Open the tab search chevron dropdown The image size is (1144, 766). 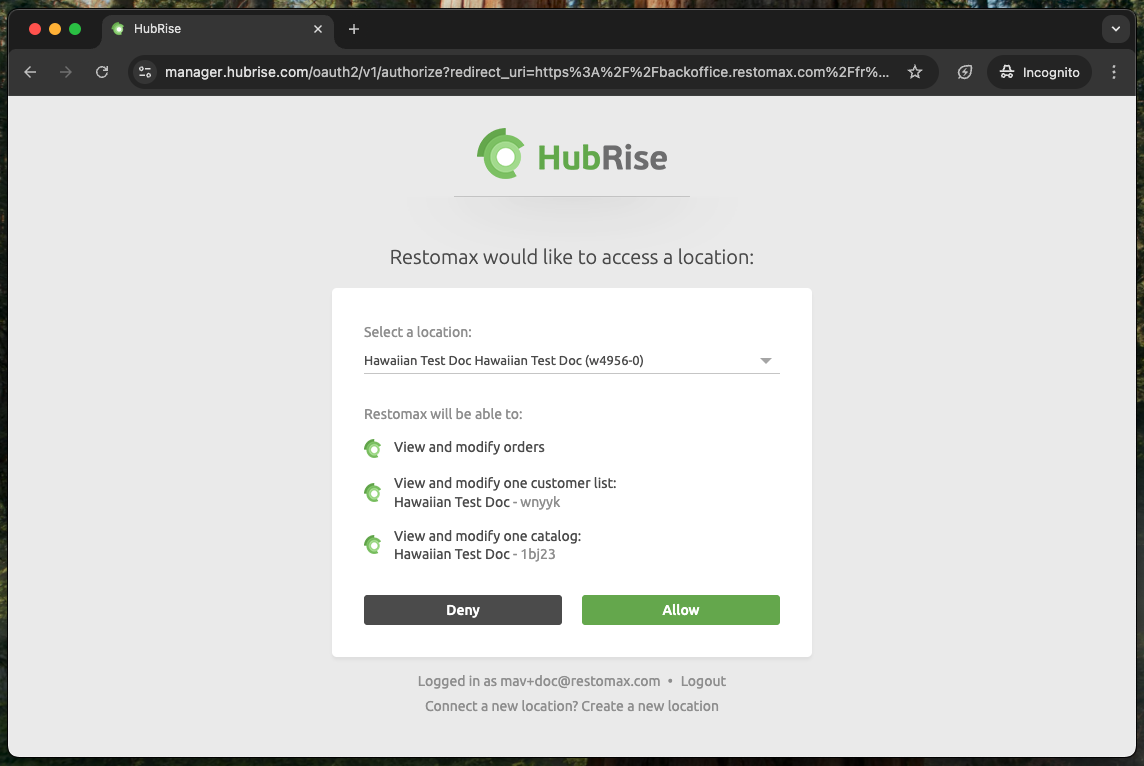[x=1115, y=29]
